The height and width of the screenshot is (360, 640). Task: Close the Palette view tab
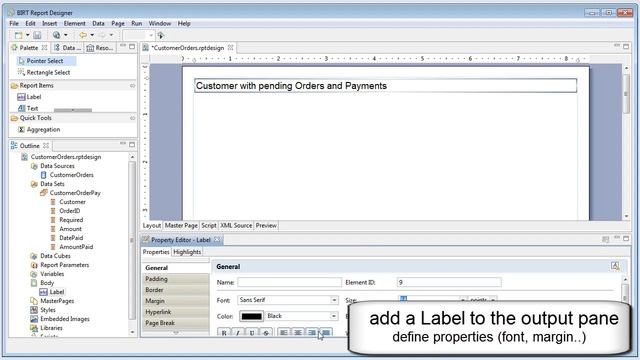point(44,48)
